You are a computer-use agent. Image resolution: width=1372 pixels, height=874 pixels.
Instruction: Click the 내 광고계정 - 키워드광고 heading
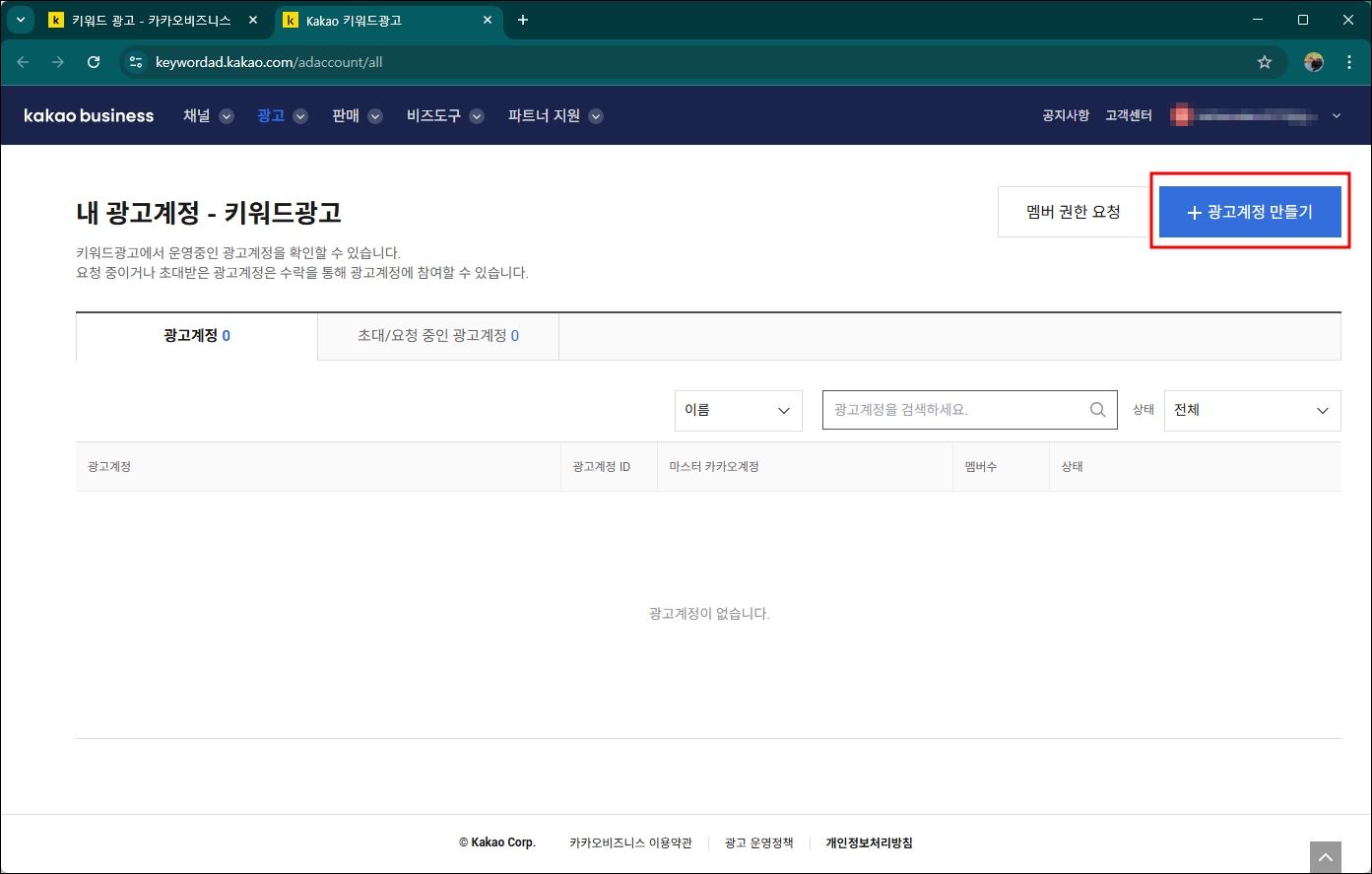[x=209, y=212]
